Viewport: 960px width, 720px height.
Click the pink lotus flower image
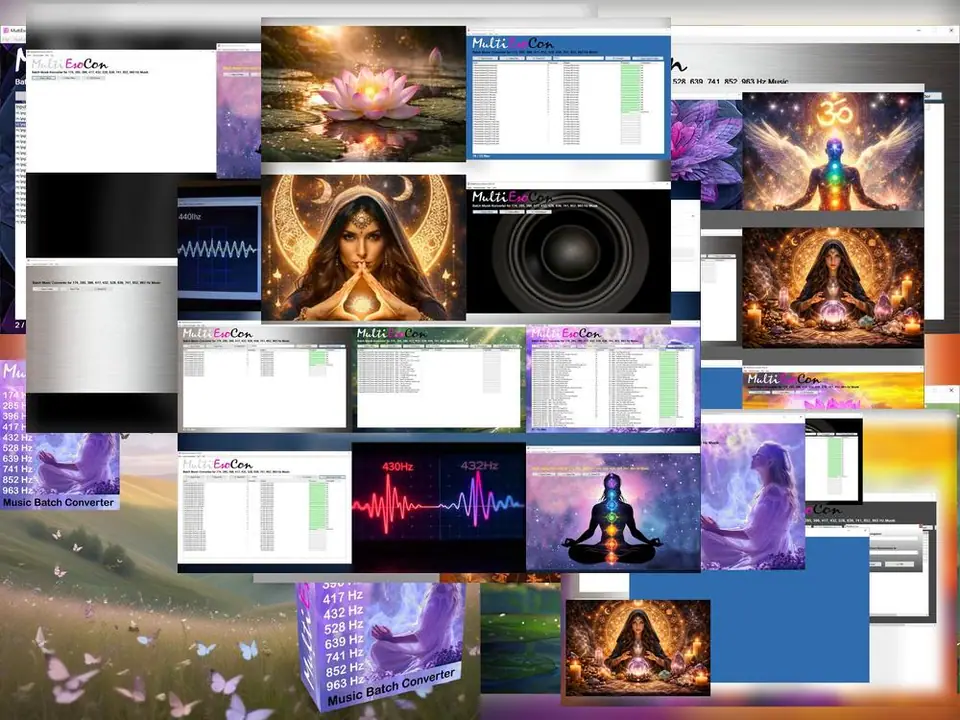tap(363, 93)
